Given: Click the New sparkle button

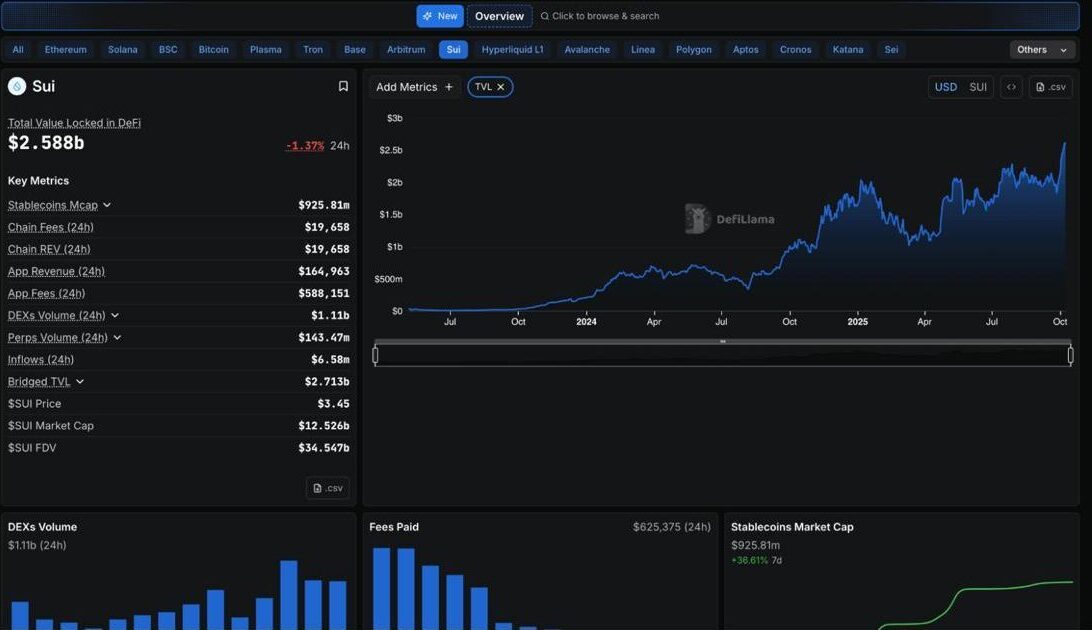Looking at the screenshot, I should 440,16.
